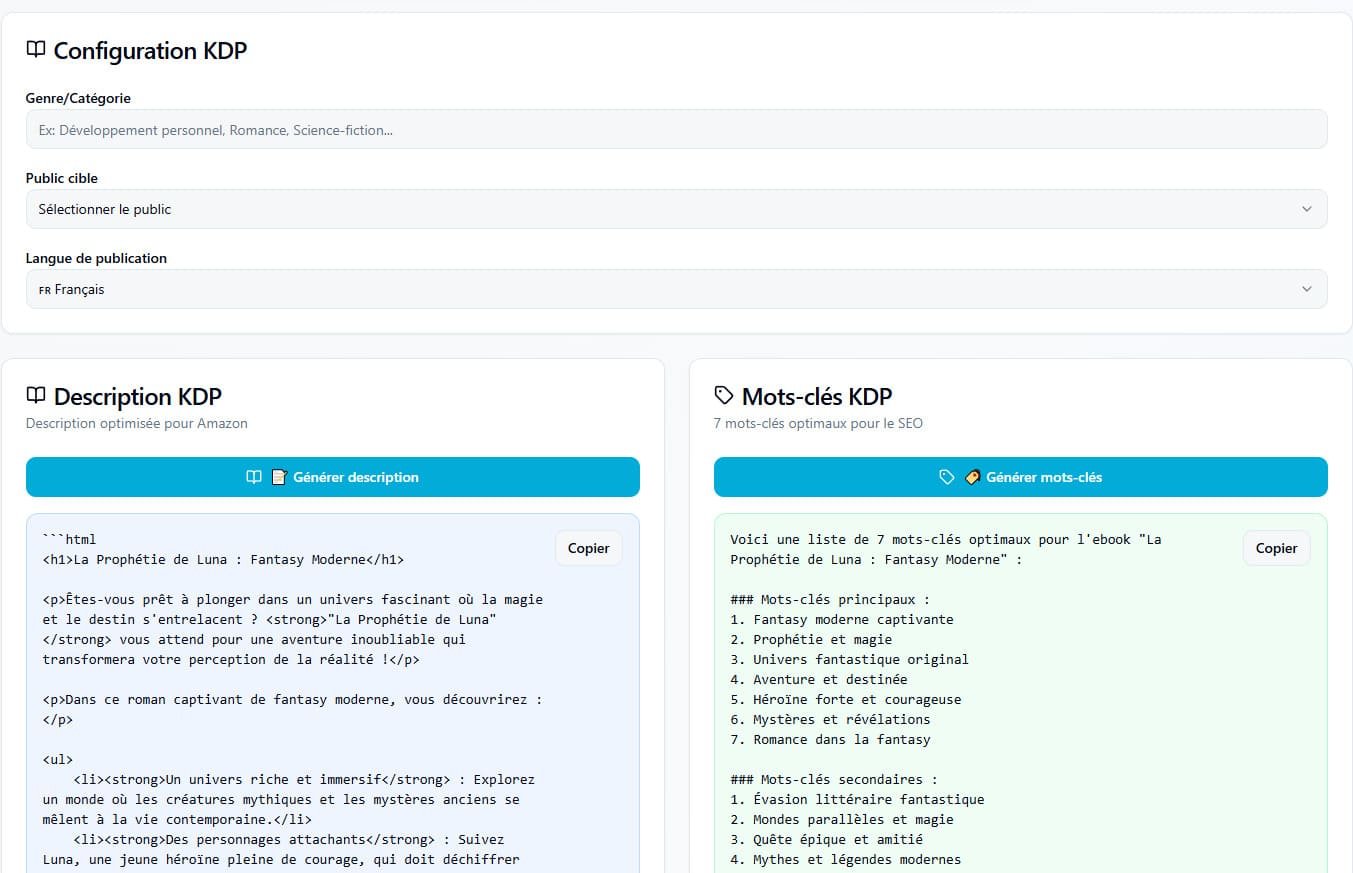
Task: Click the Genre/Catégorie label
Action: click(x=78, y=98)
